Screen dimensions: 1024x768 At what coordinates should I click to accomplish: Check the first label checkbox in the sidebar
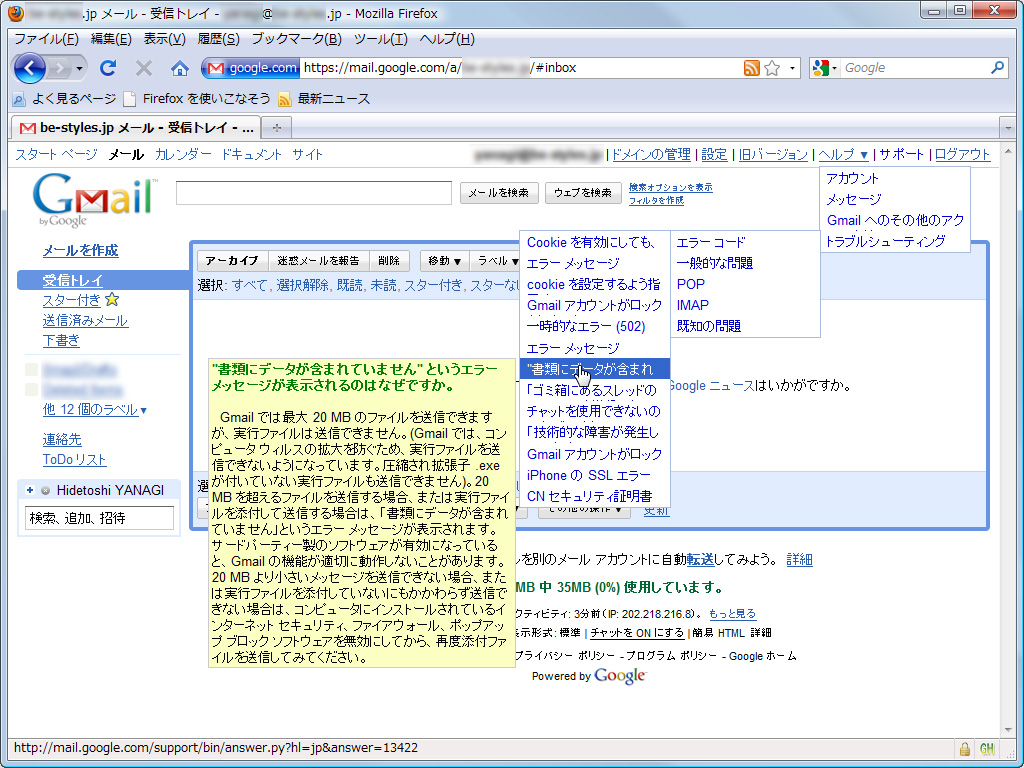[31, 370]
